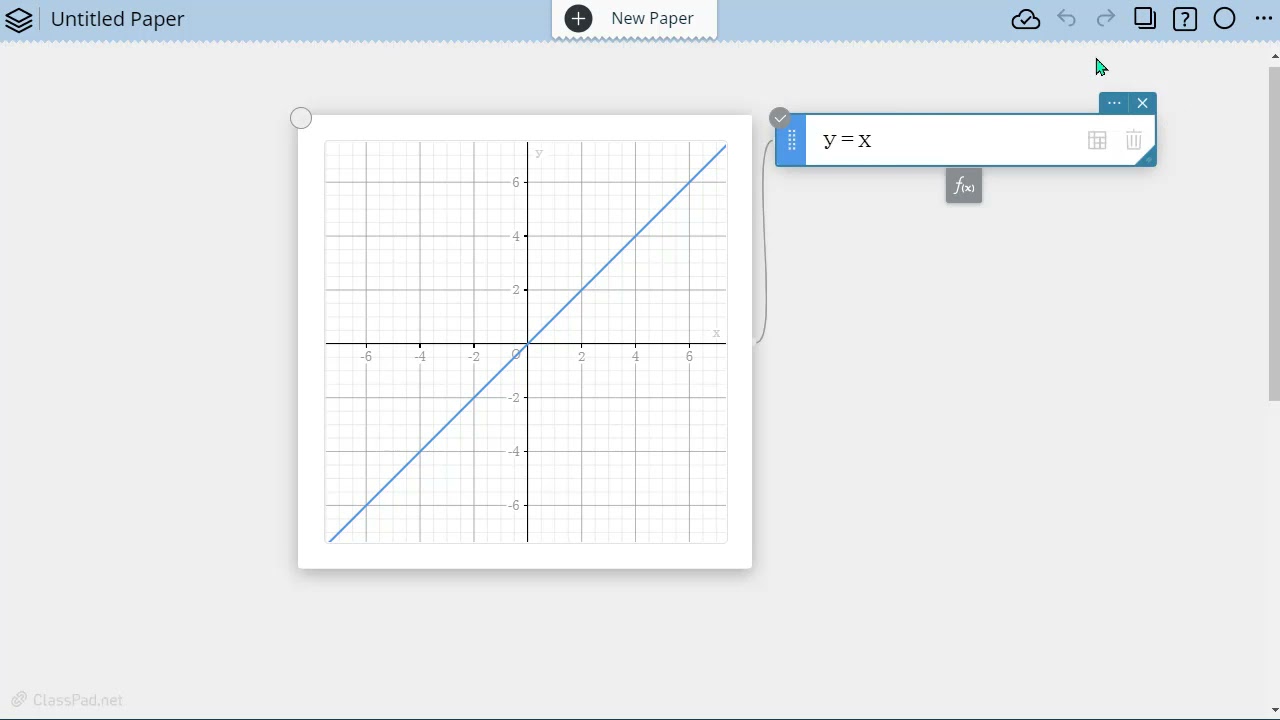1280x720 pixels.
Task: Click the circle account icon
Action: coord(1224,19)
